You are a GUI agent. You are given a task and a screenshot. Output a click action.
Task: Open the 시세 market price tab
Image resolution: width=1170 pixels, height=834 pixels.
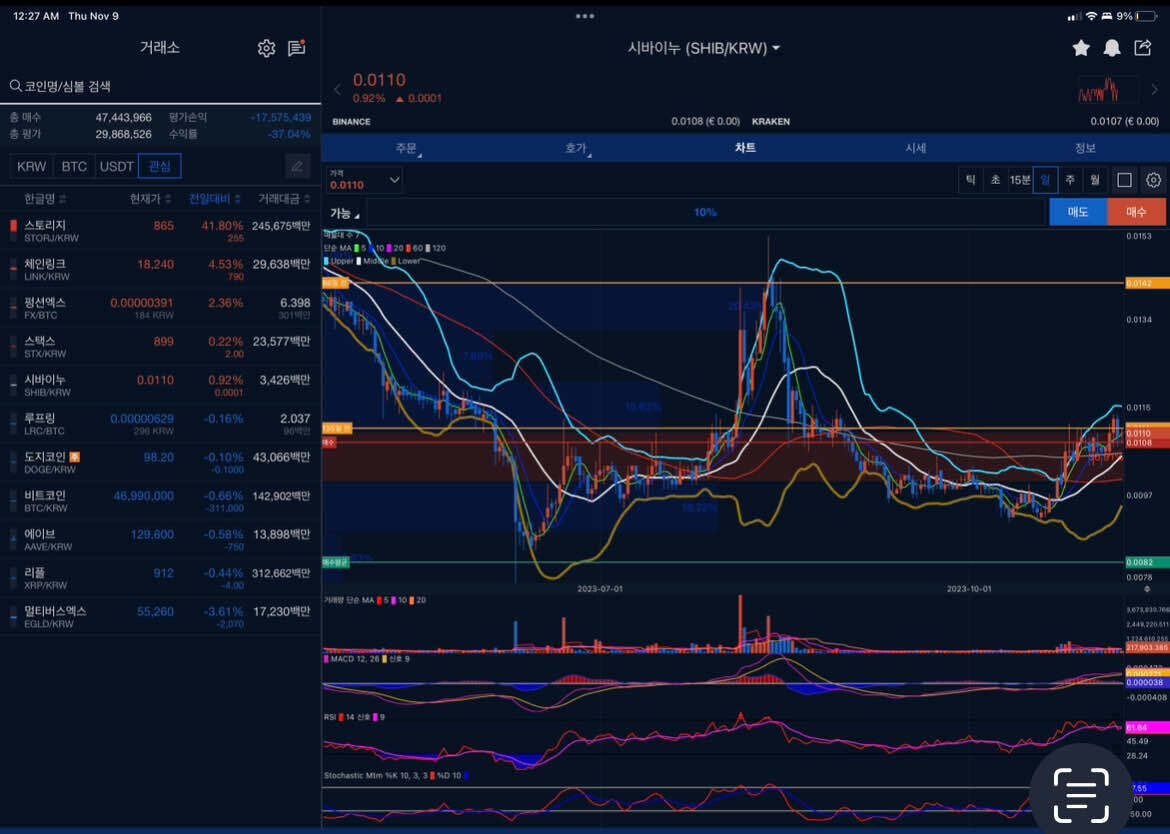pos(915,148)
